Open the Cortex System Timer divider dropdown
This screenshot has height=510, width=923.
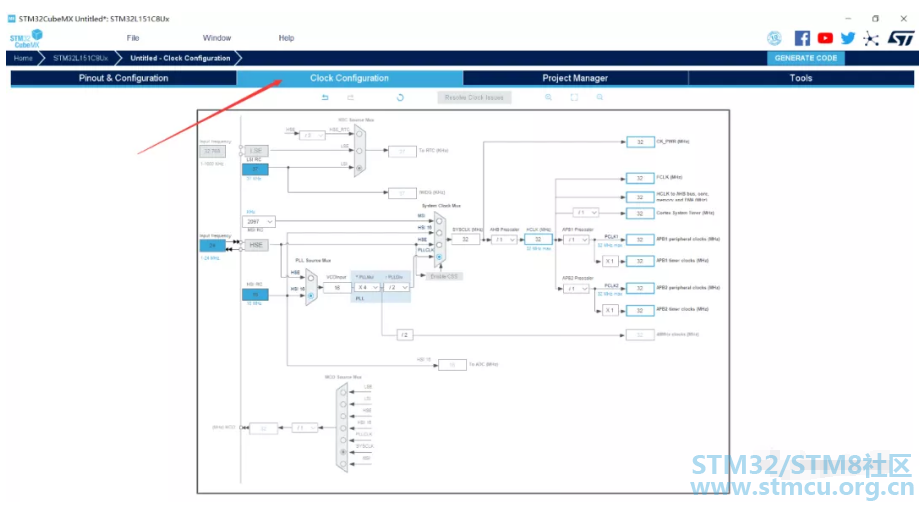(x=586, y=213)
